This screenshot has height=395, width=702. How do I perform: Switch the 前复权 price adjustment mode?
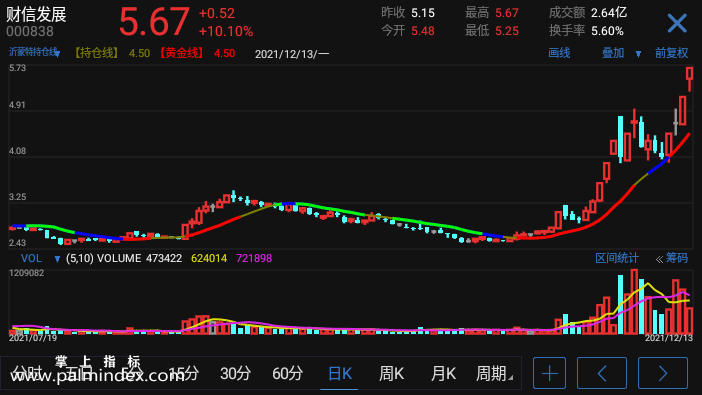(671, 53)
